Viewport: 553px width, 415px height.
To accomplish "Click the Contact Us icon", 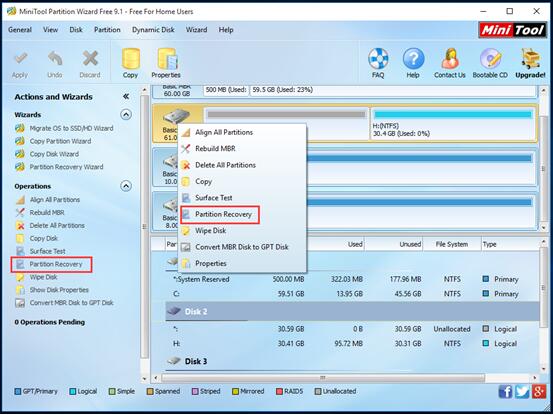I will (x=450, y=64).
